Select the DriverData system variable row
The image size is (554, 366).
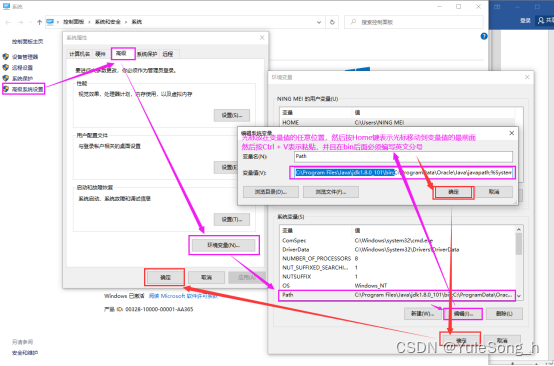pyautogui.click(x=398, y=250)
